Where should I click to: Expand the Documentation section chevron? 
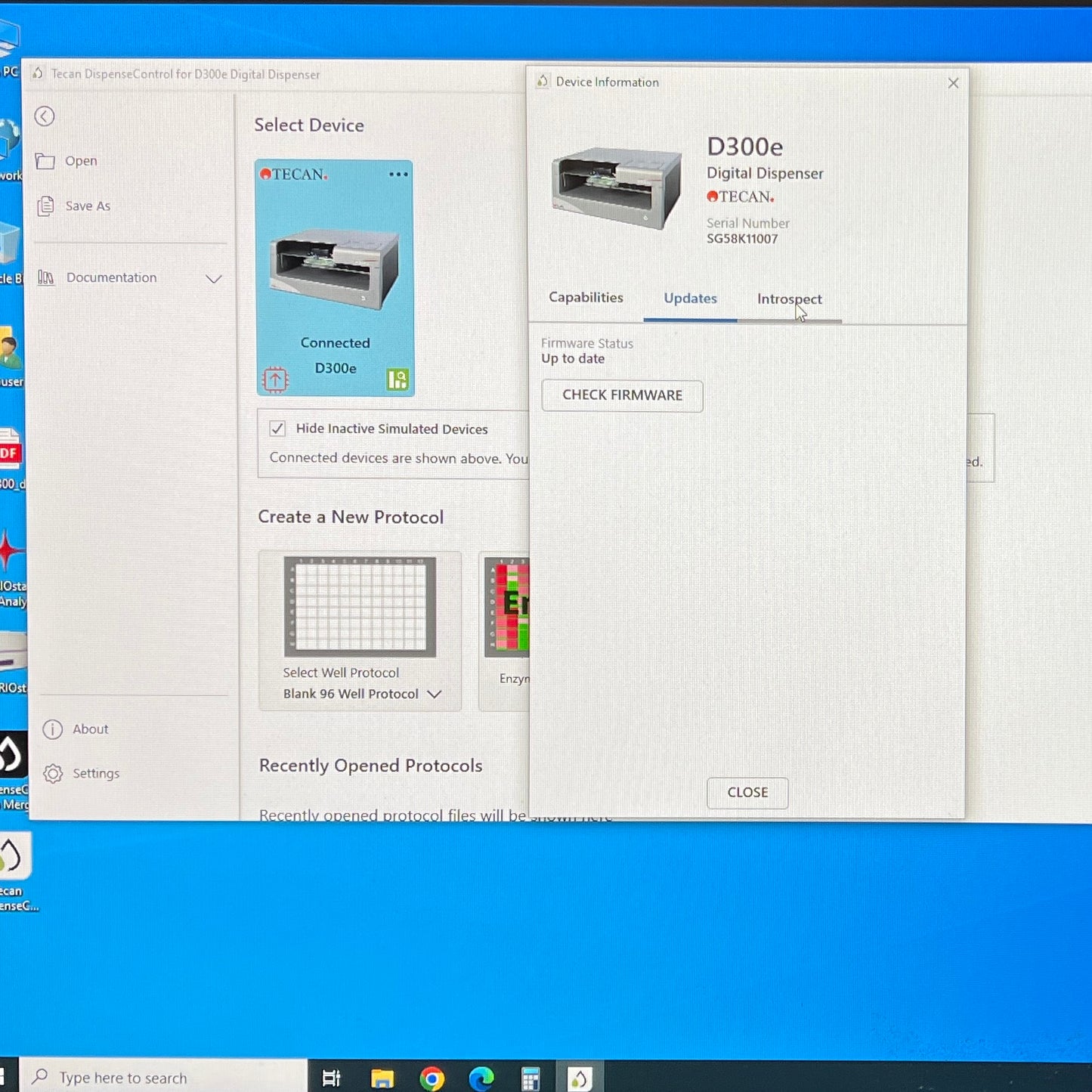click(x=214, y=279)
